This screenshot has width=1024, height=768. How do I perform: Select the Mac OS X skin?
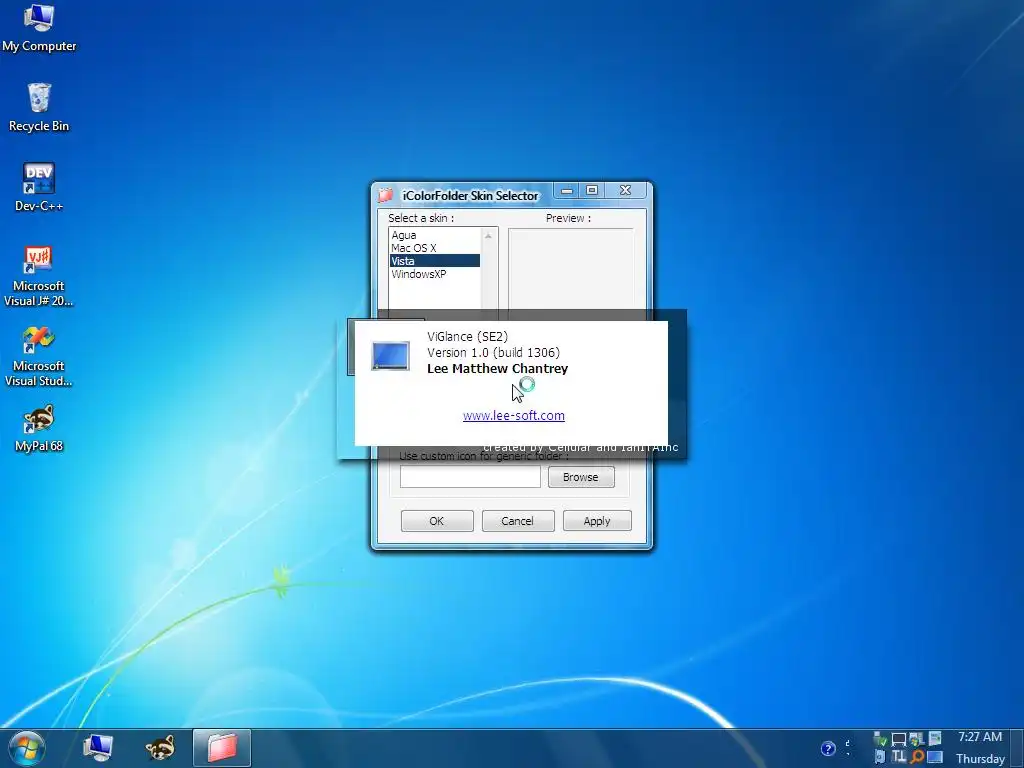tap(434, 248)
